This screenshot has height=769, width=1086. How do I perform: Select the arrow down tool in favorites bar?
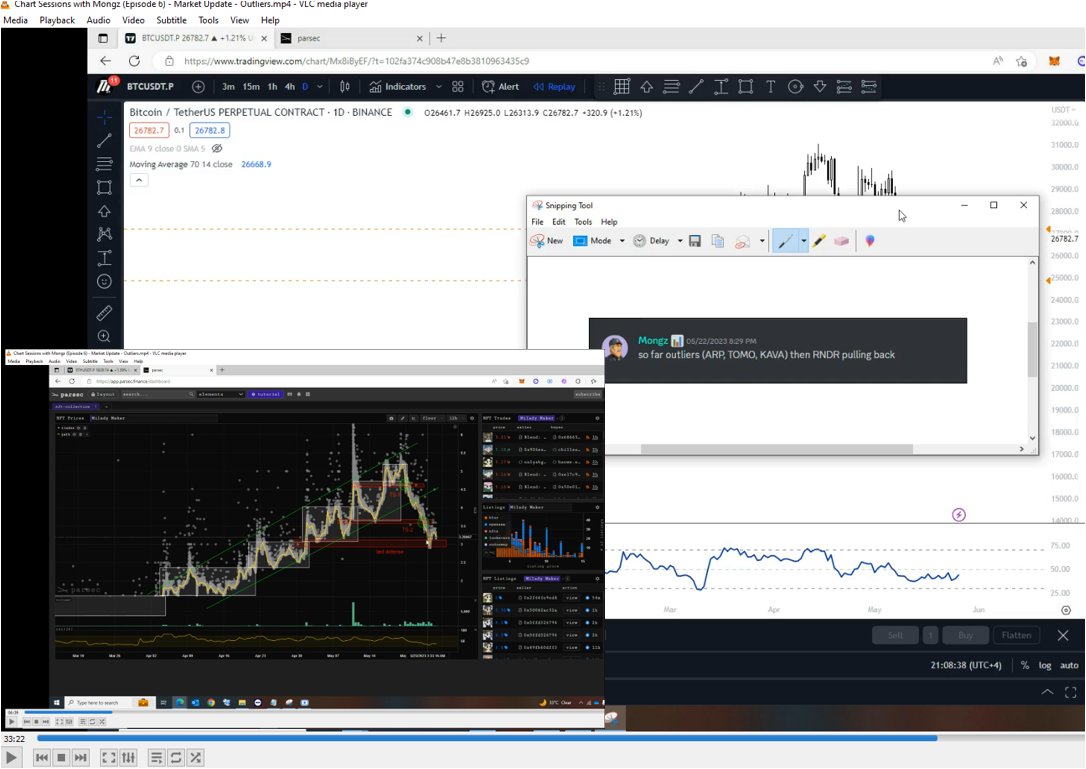(820, 87)
